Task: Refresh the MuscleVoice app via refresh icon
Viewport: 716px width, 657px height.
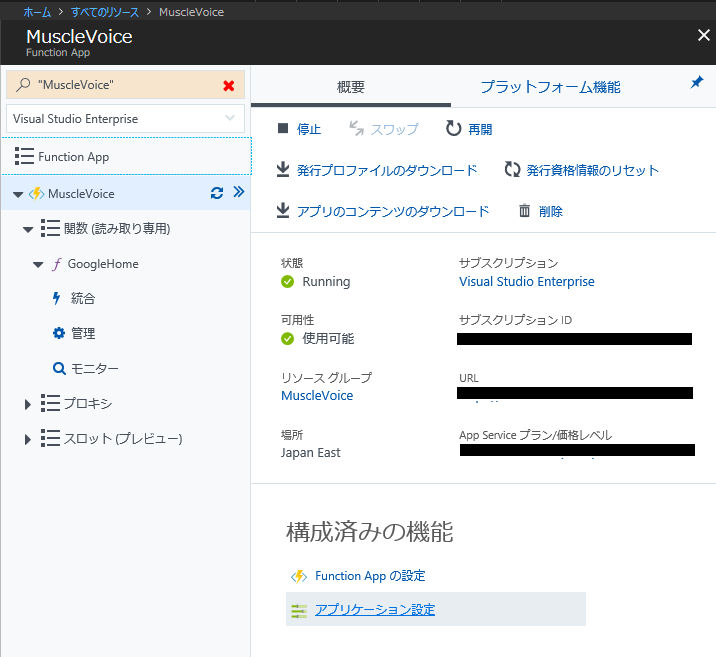Action: click(217, 193)
